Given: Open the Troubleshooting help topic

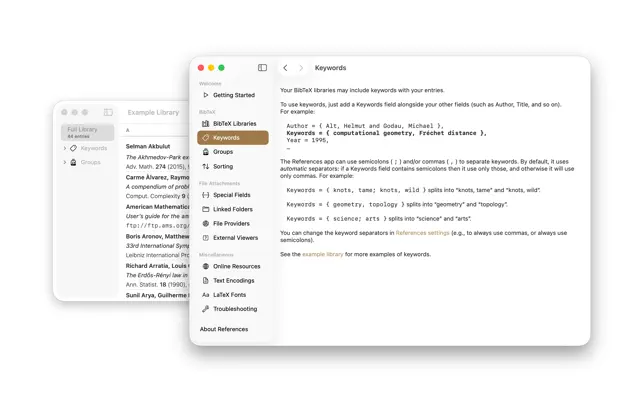Looking at the screenshot, I should click(x=233, y=309).
